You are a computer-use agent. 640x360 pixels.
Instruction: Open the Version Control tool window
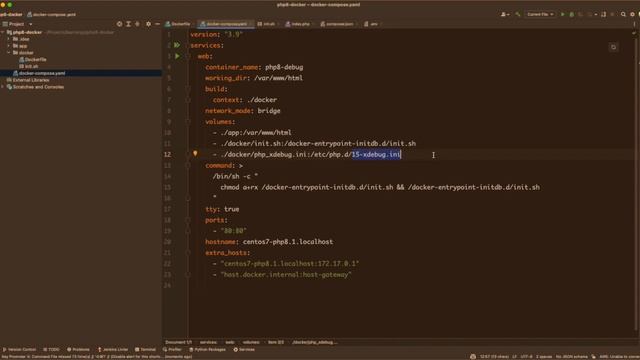click(x=19, y=349)
